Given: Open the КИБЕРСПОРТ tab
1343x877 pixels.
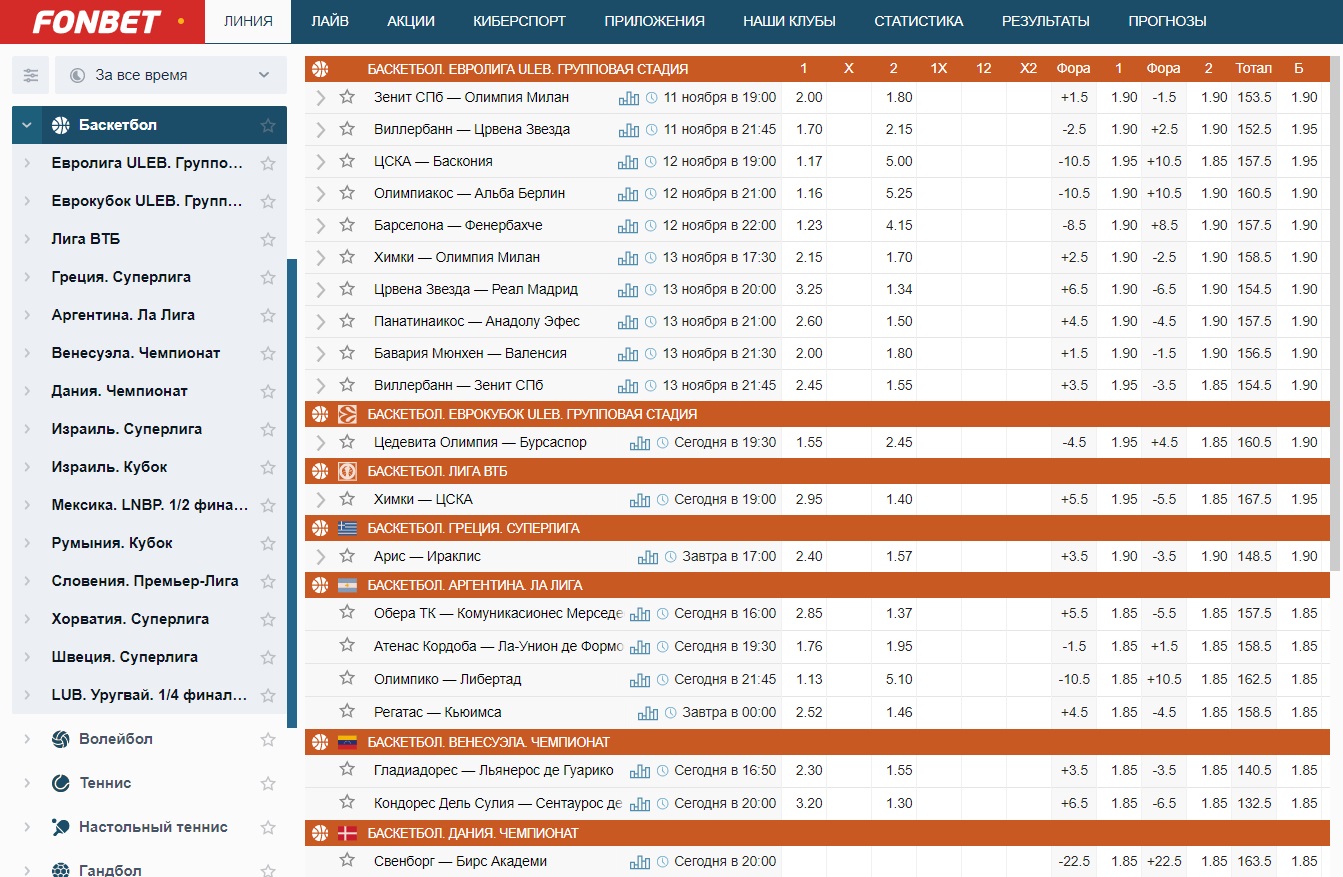Looking at the screenshot, I should tap(519, 21).
